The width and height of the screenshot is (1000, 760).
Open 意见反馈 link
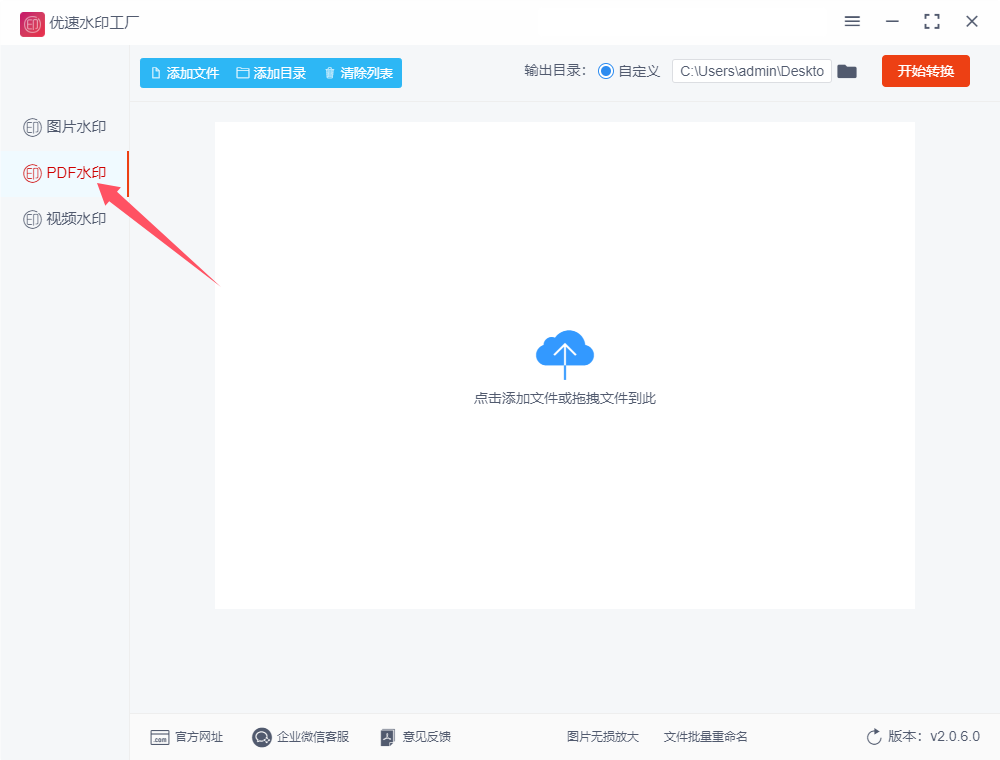(x=415, y=737)
